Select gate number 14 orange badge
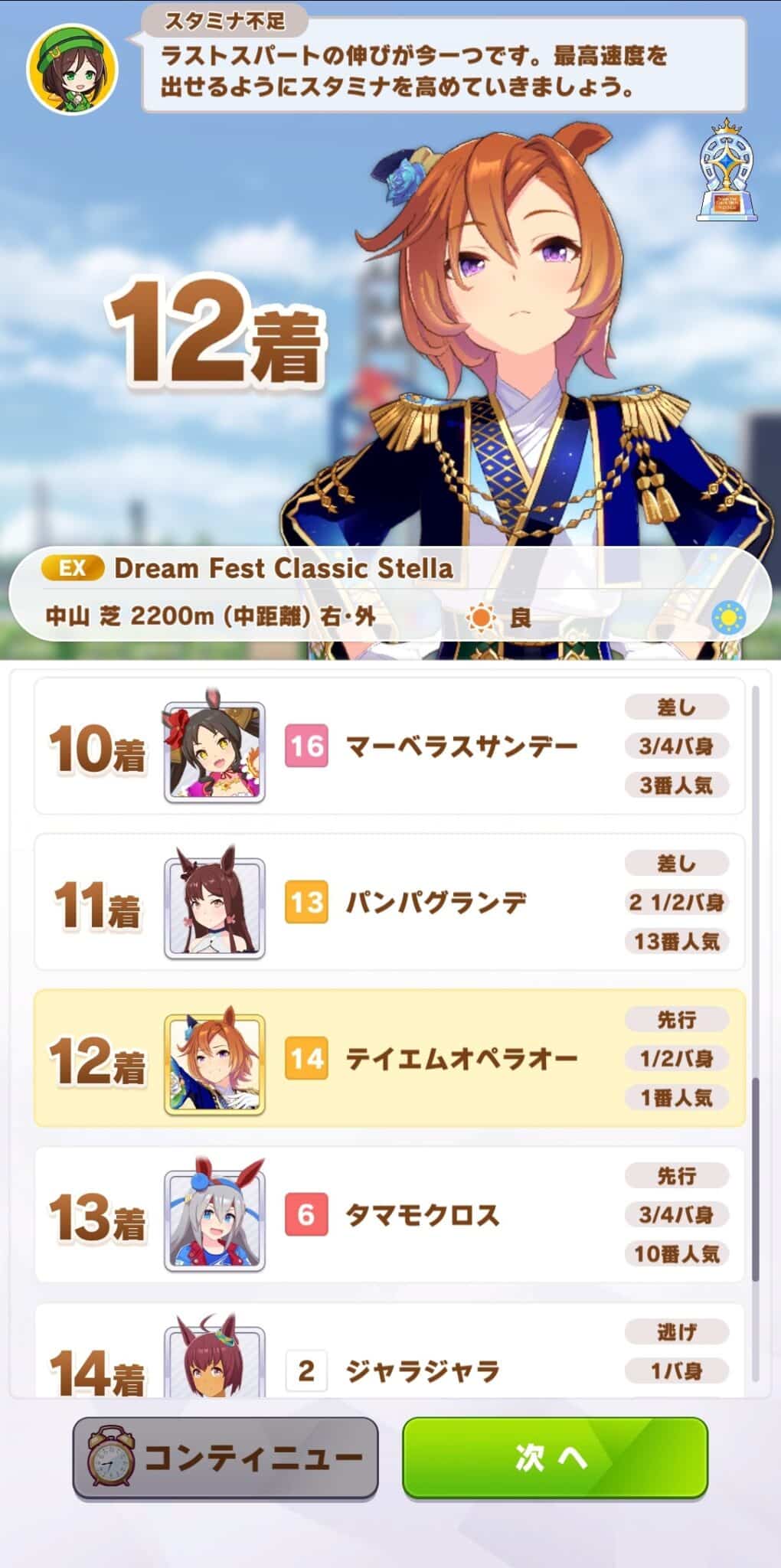This screenshot has width=781, height=1568. tap(306, 1058)
